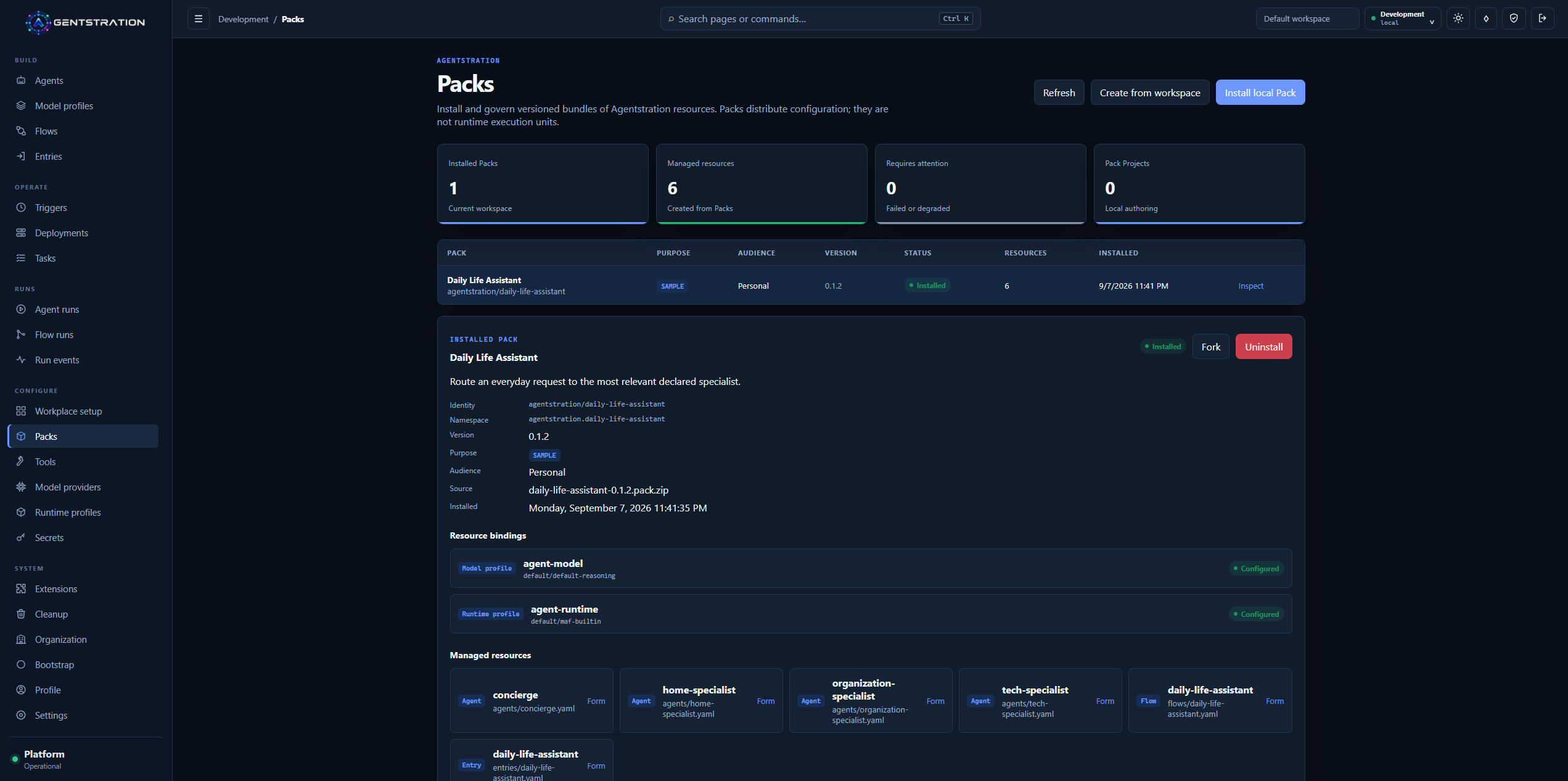Click the Entries arrow icon
1568x781 pixels.
pos(21,156)
